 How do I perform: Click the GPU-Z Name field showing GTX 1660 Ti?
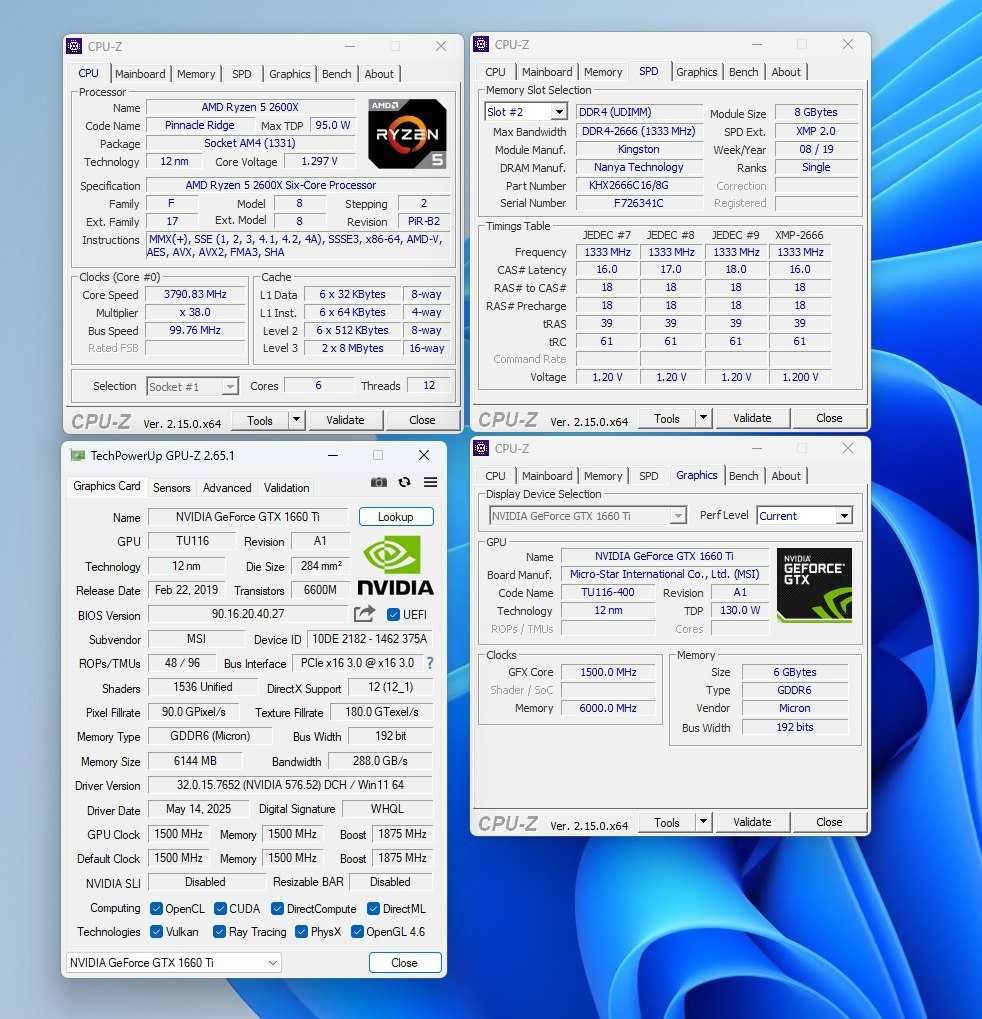tap(248, 517)
